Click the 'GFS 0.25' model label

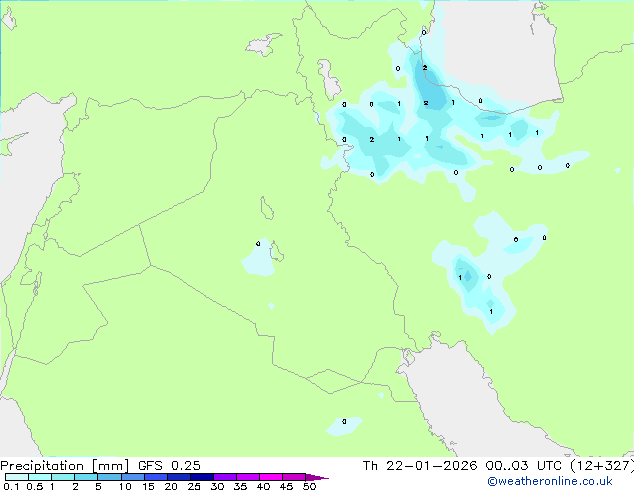coord(169,466)
